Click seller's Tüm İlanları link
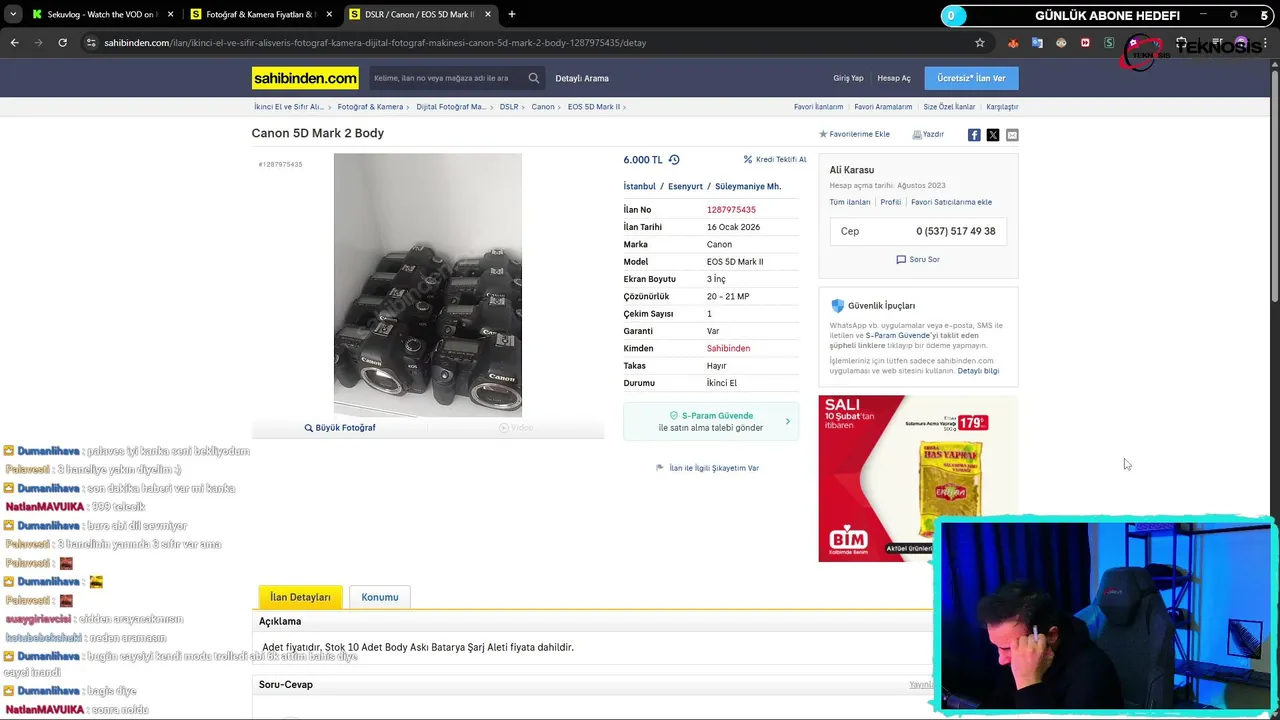 850,202
